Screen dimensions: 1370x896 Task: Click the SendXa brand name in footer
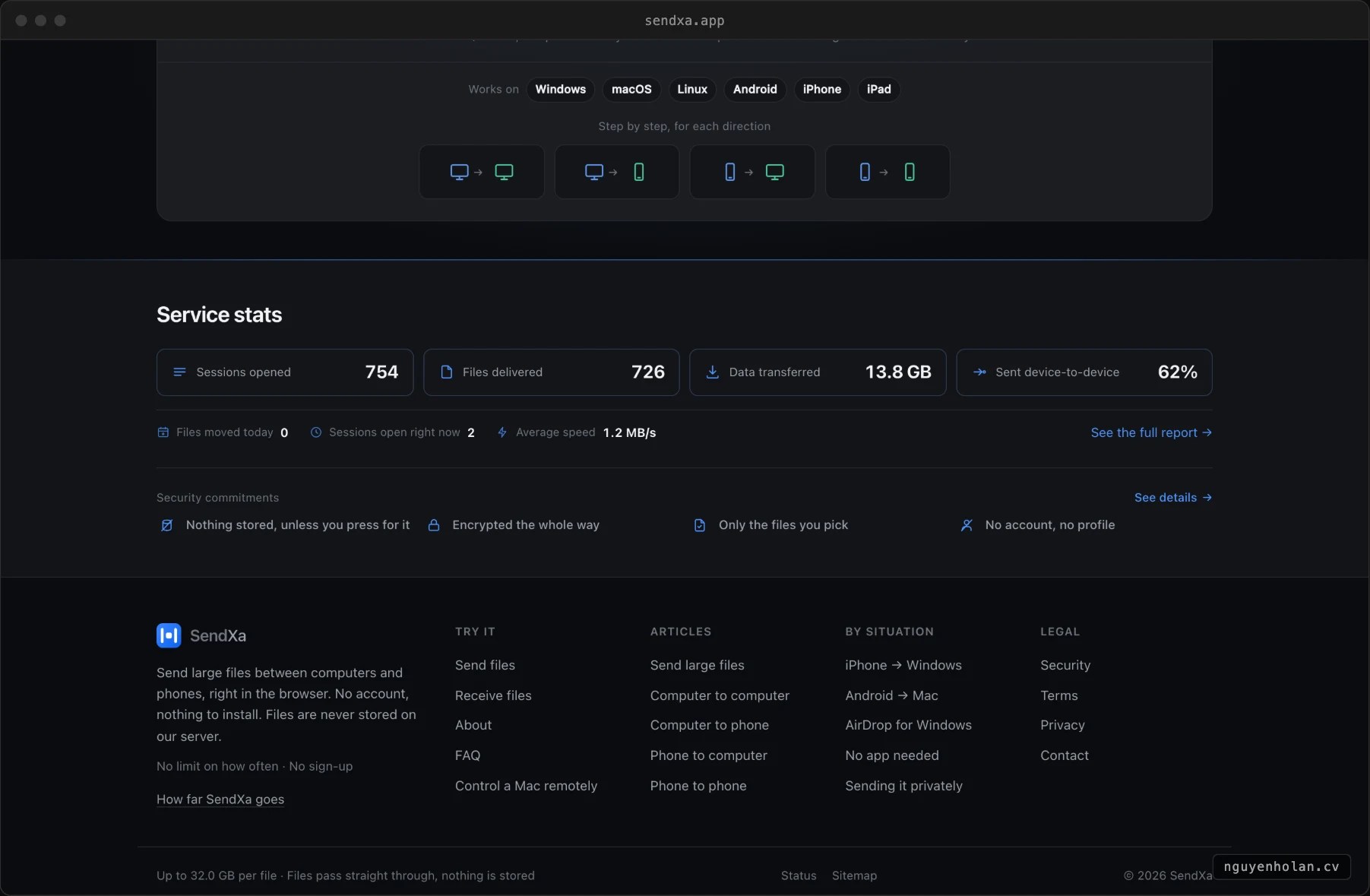coord(218,635)
